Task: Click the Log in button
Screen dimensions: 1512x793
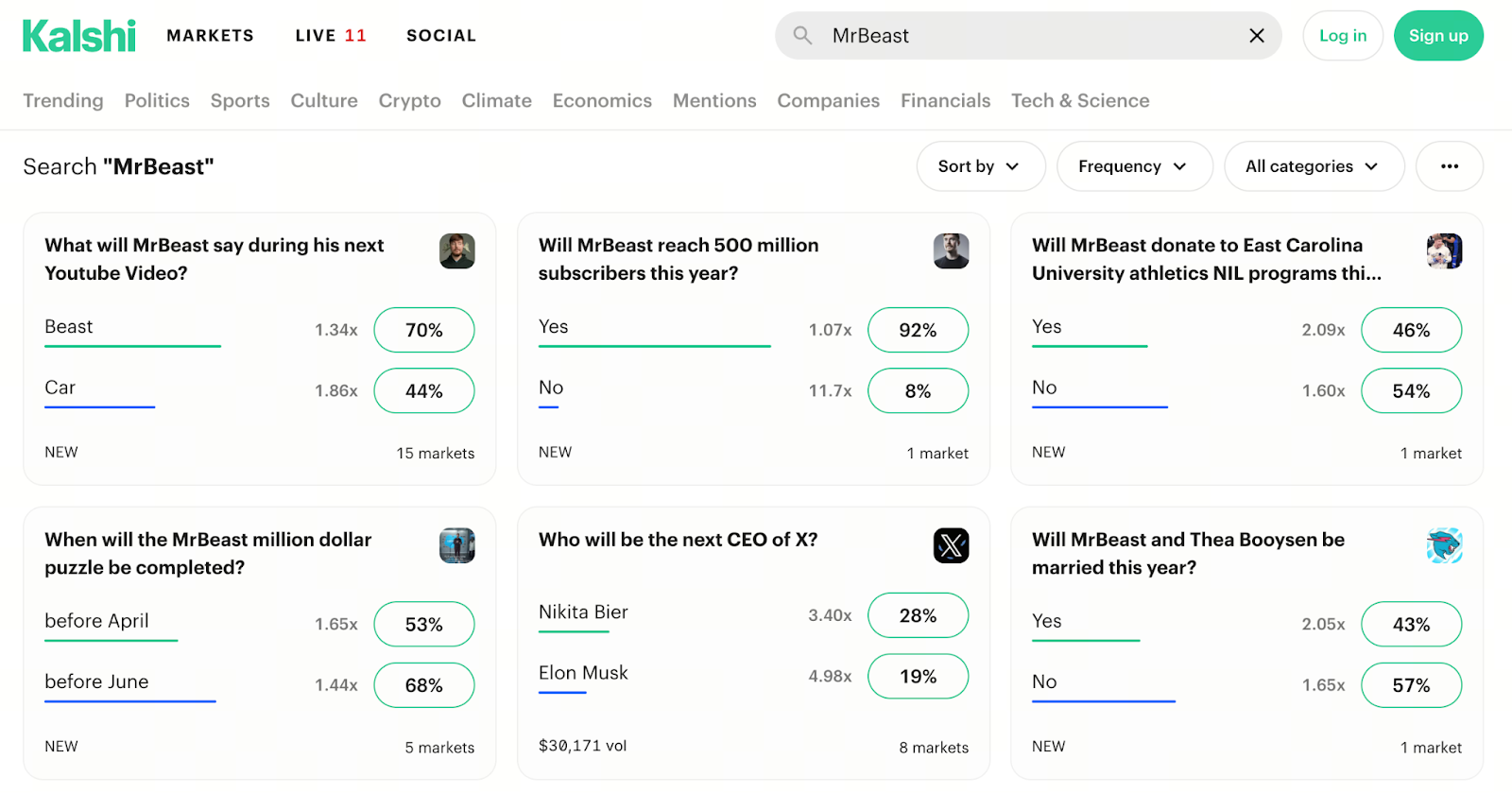Action: point(1342,36)
